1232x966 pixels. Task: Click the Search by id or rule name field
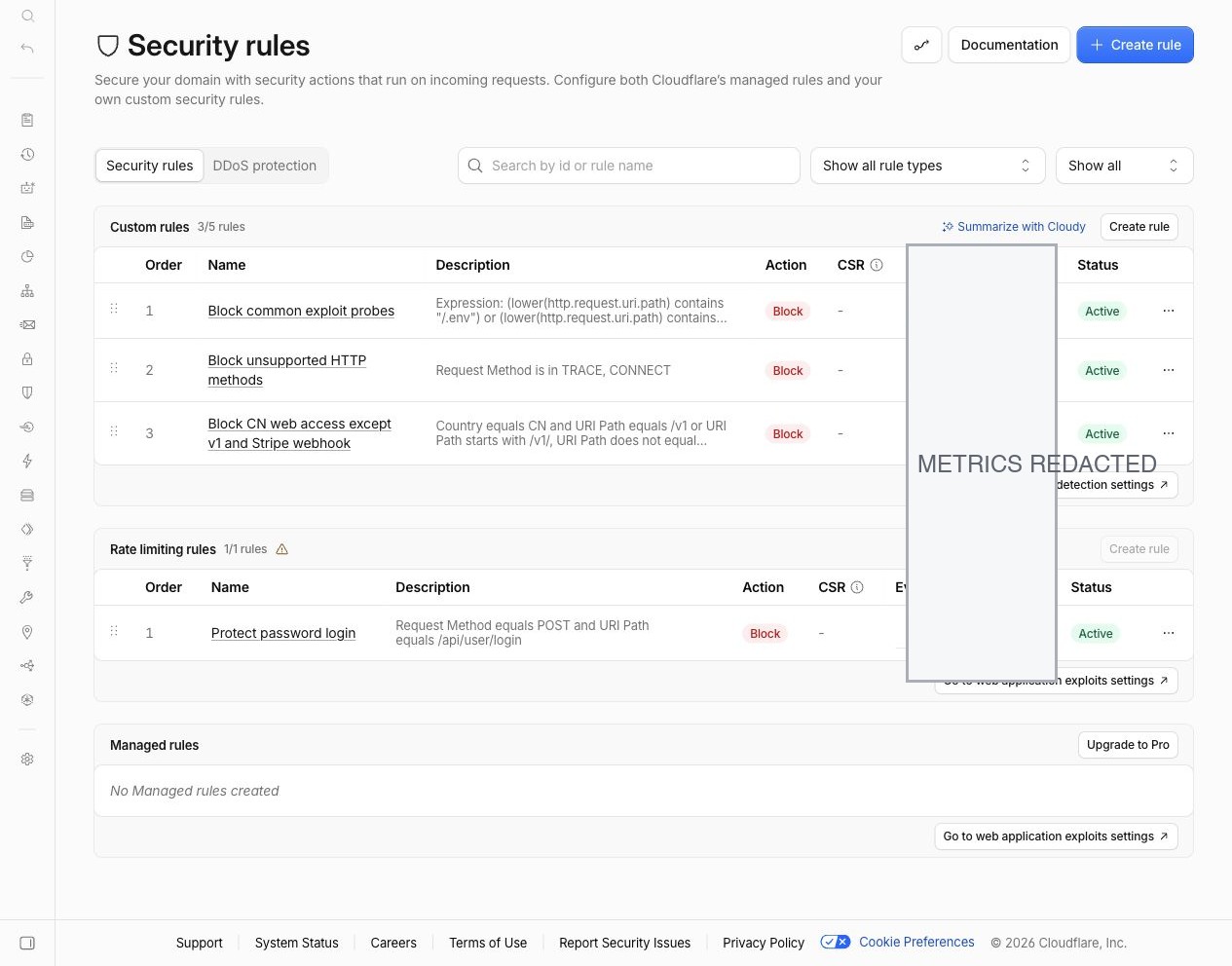click(x=629, y=166)
